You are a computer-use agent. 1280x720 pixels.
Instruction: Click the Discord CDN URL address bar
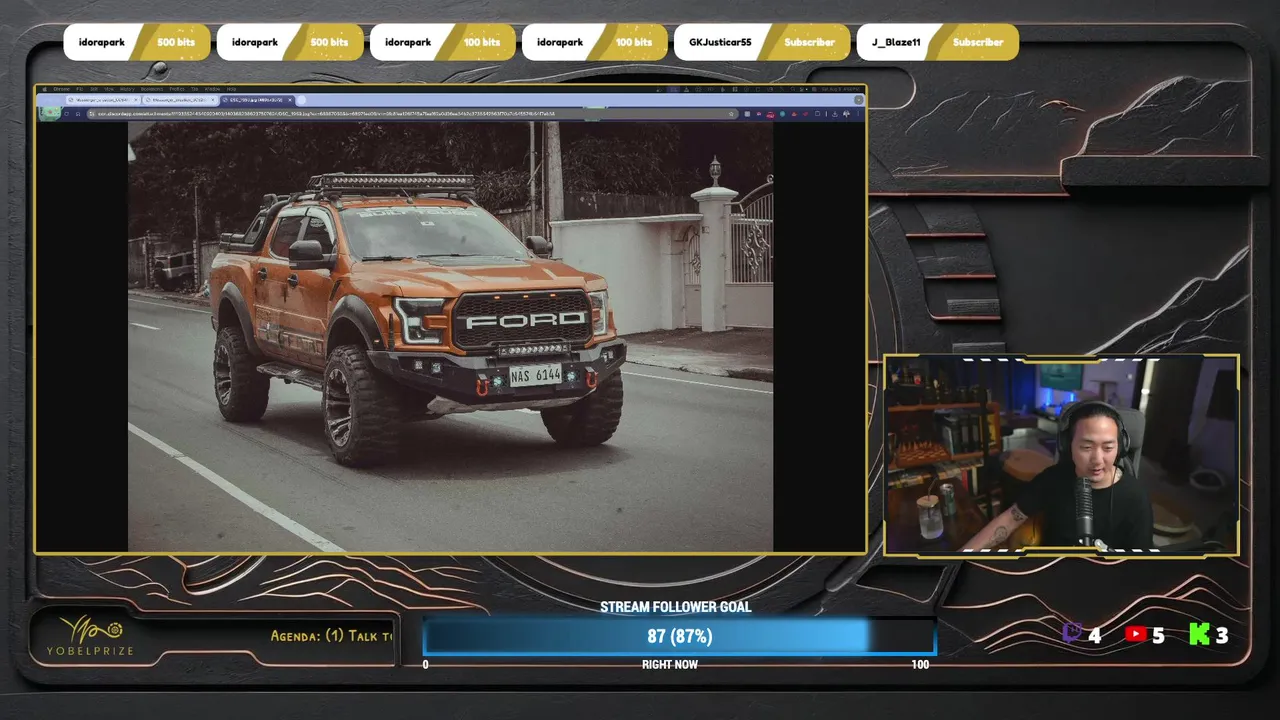point(412,114)
